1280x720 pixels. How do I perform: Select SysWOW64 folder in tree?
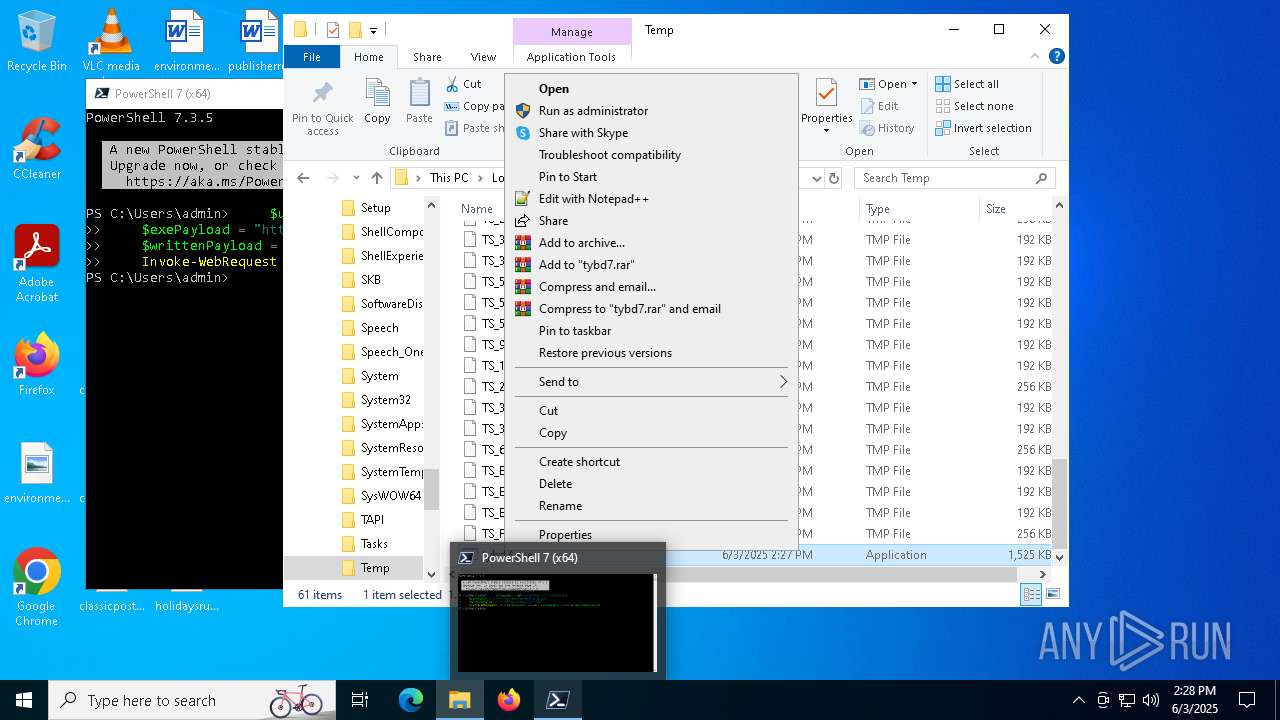[x=390, y=495]
